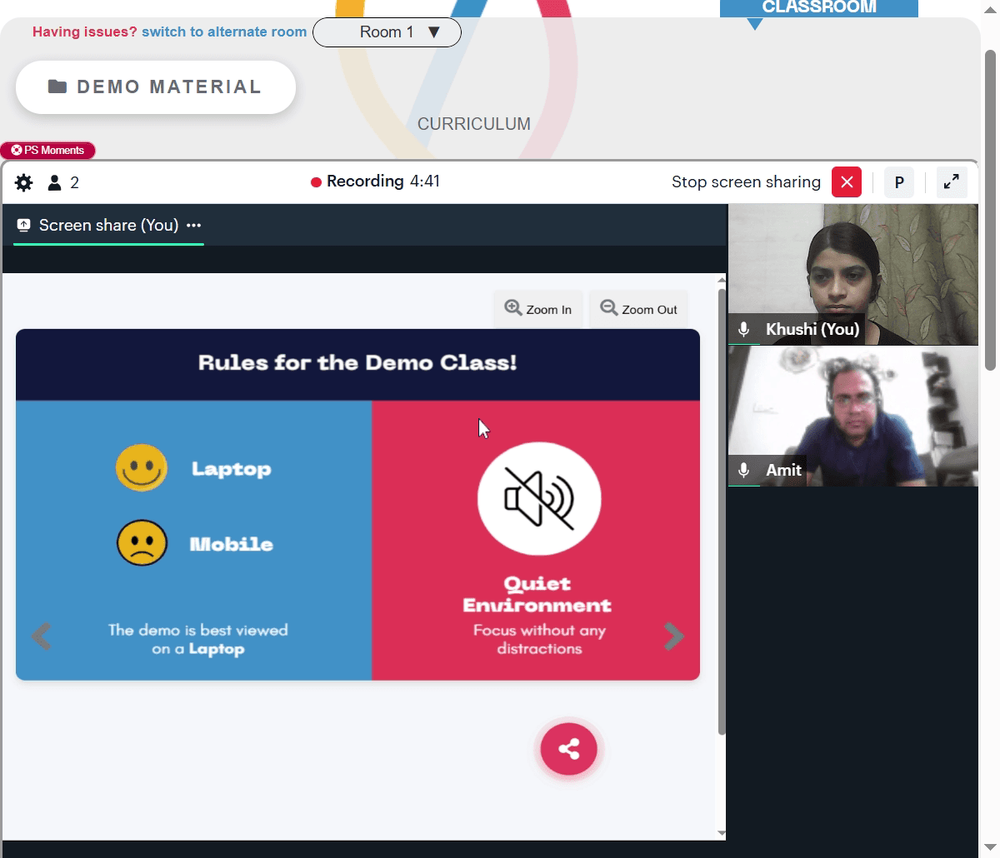Click the pink share button

[x=568, y=749]
